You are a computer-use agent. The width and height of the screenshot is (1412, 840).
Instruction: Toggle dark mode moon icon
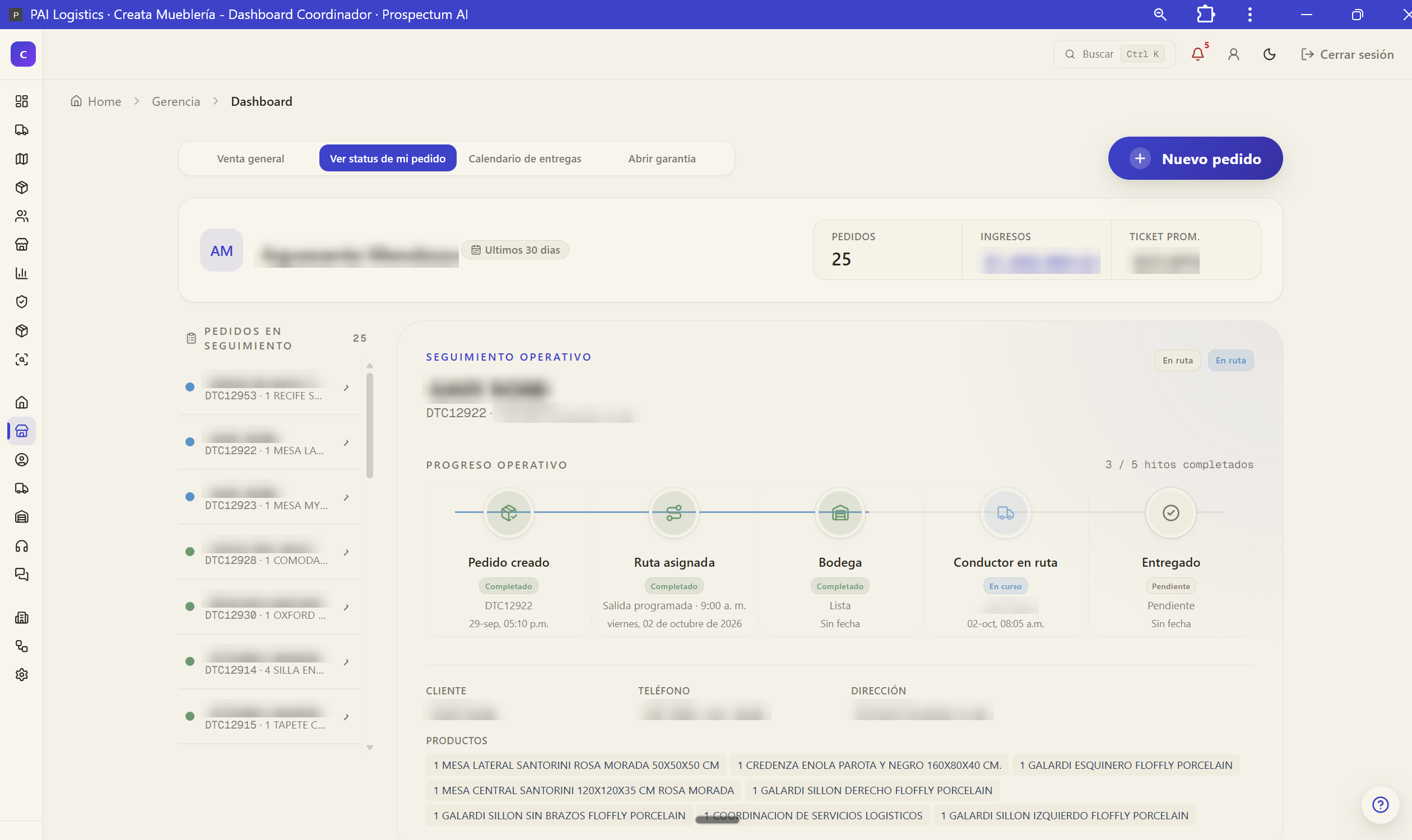tap(1269, 54)
